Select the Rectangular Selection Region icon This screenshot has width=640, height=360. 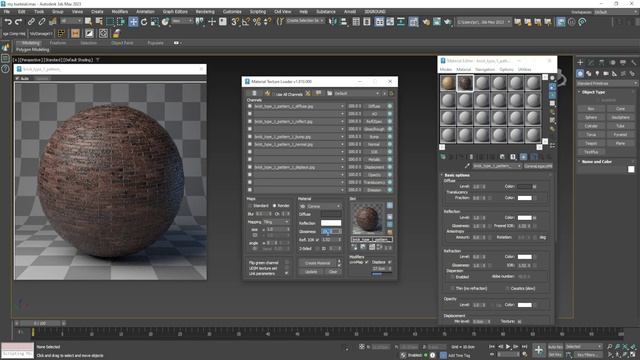110,22
